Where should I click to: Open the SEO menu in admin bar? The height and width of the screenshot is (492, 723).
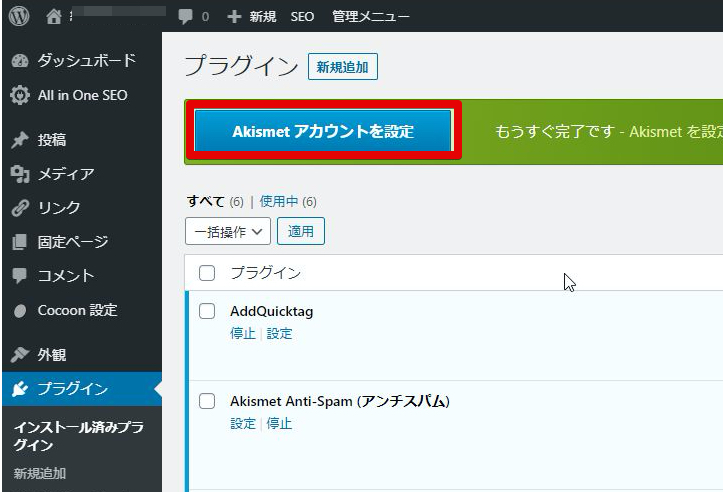click(302, 17)
